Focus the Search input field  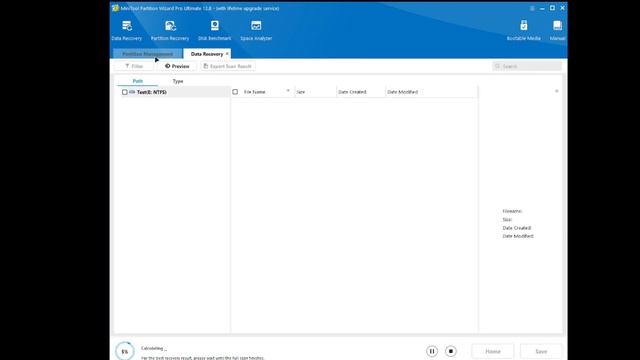coord(527,66)
